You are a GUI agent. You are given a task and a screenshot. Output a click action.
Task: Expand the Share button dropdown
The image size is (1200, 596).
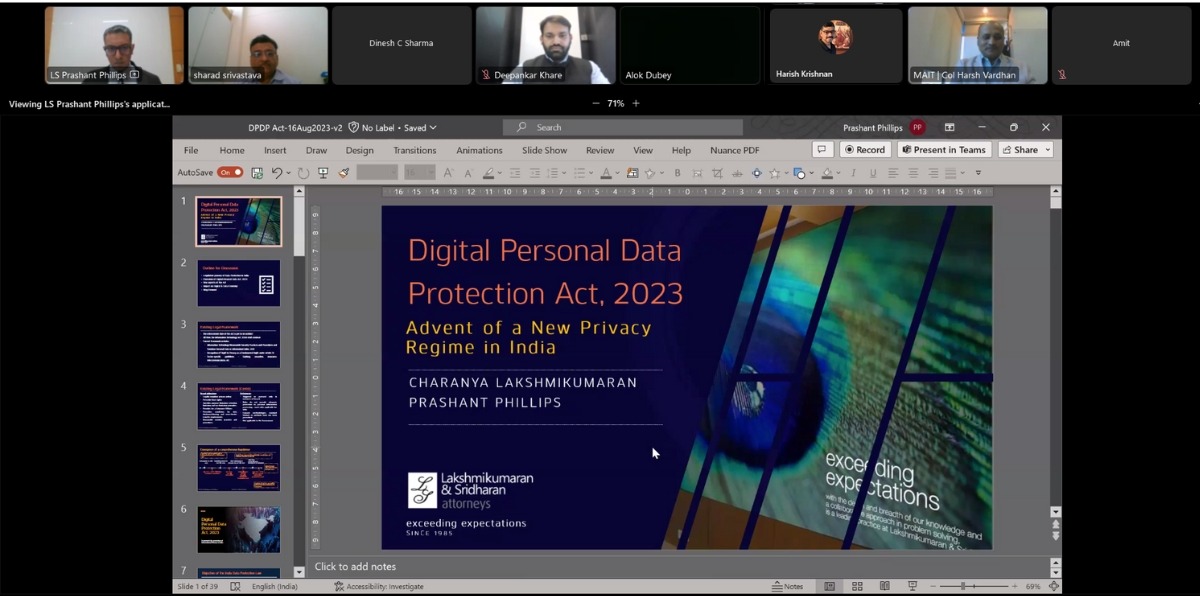[x=1048, y=150]
